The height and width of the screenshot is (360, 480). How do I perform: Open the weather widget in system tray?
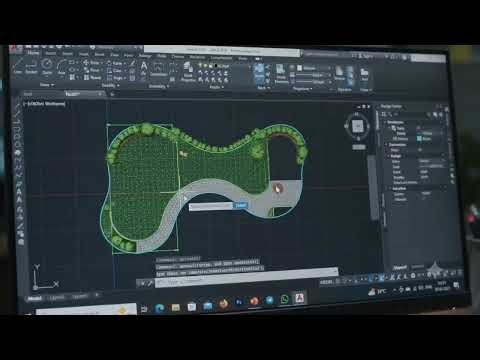point(377,292)
